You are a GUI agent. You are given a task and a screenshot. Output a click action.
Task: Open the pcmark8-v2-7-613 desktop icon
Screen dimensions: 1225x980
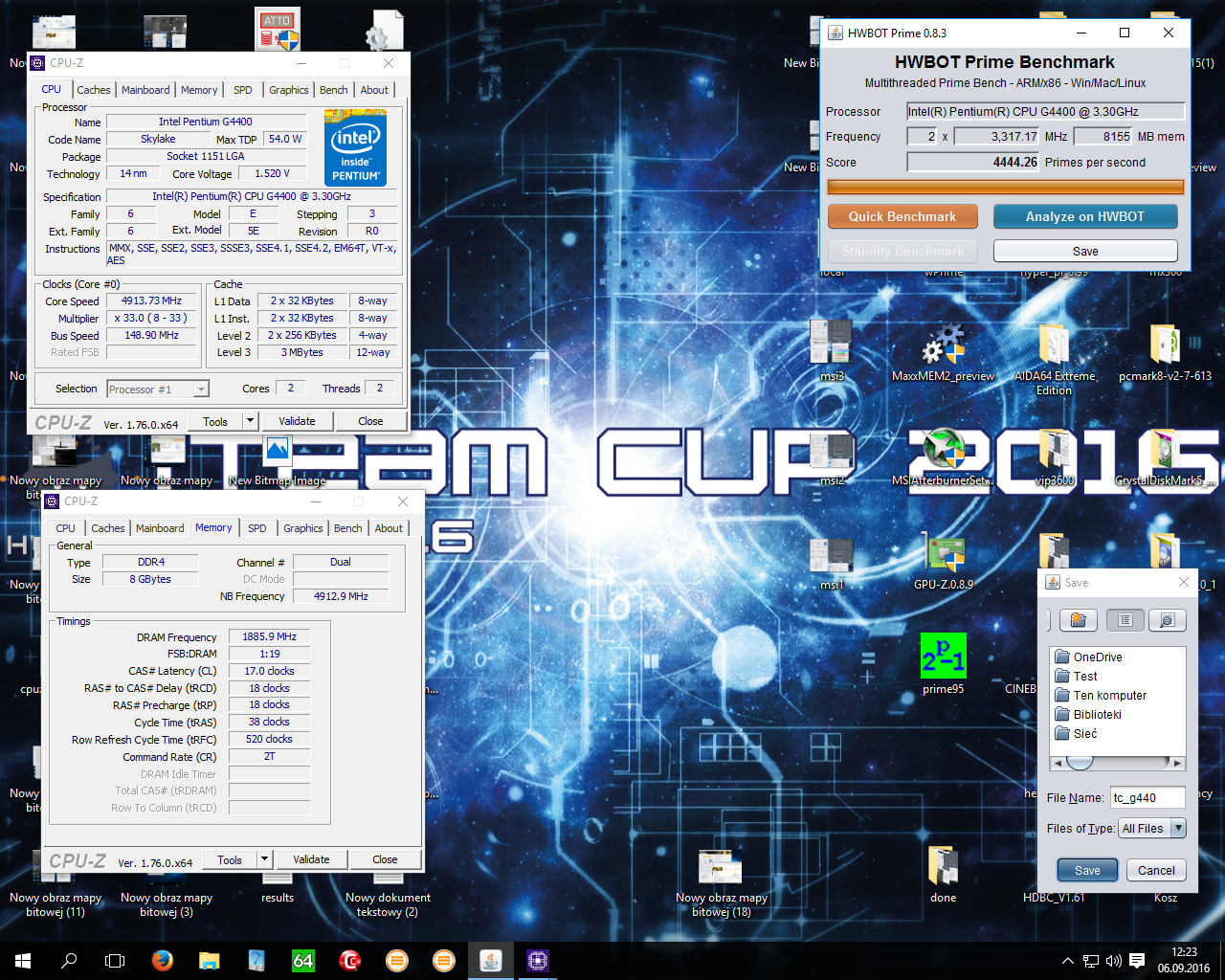(x=1165, y=352)
